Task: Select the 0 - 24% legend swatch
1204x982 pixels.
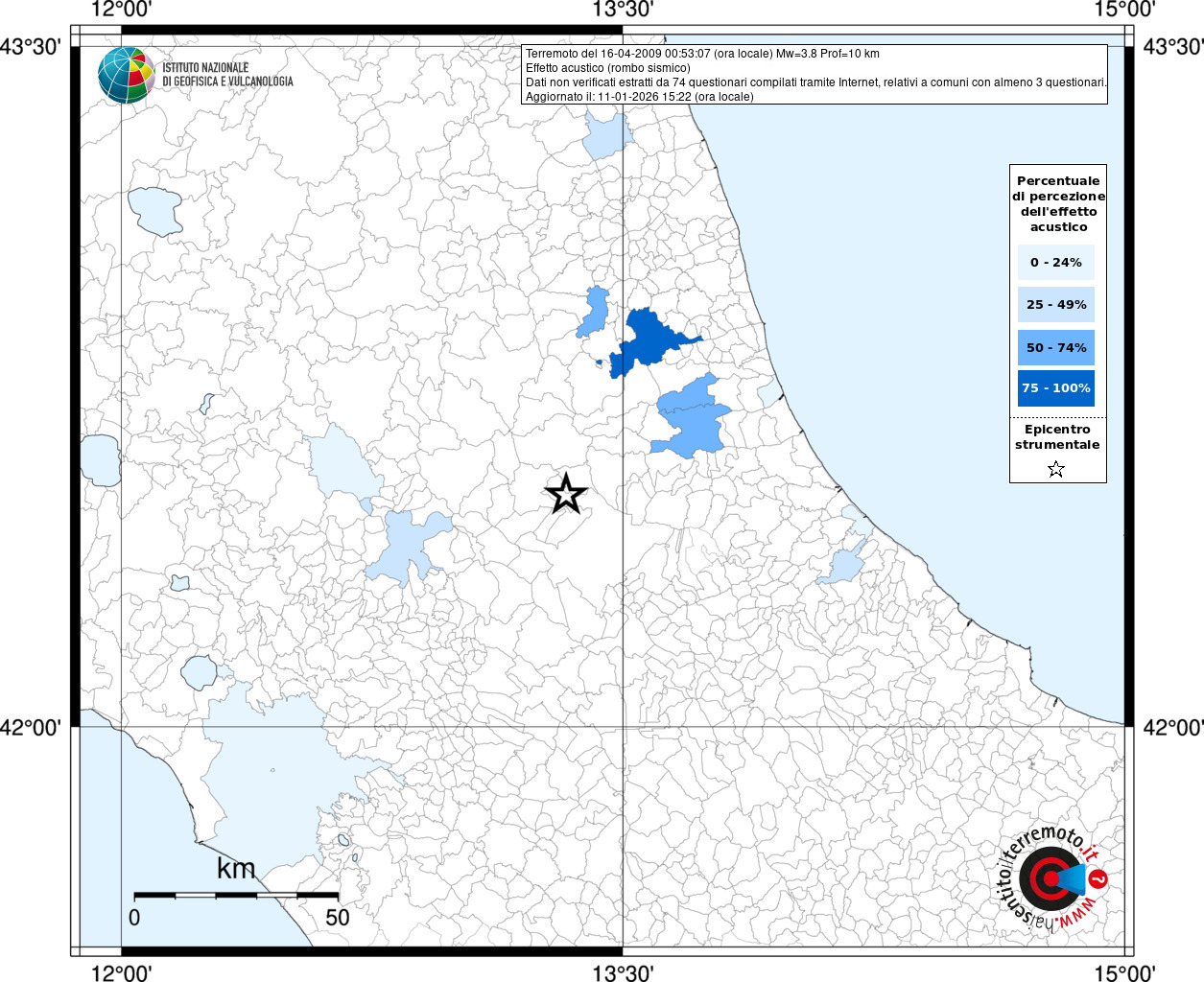Action: point(1056,262)
